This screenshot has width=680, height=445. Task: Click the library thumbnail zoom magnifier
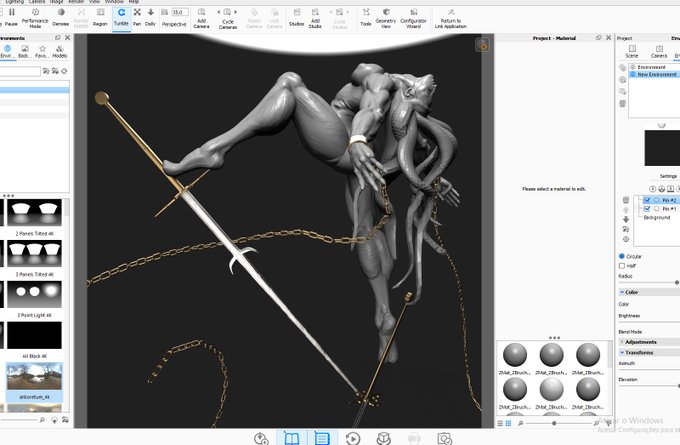(42, 419)
